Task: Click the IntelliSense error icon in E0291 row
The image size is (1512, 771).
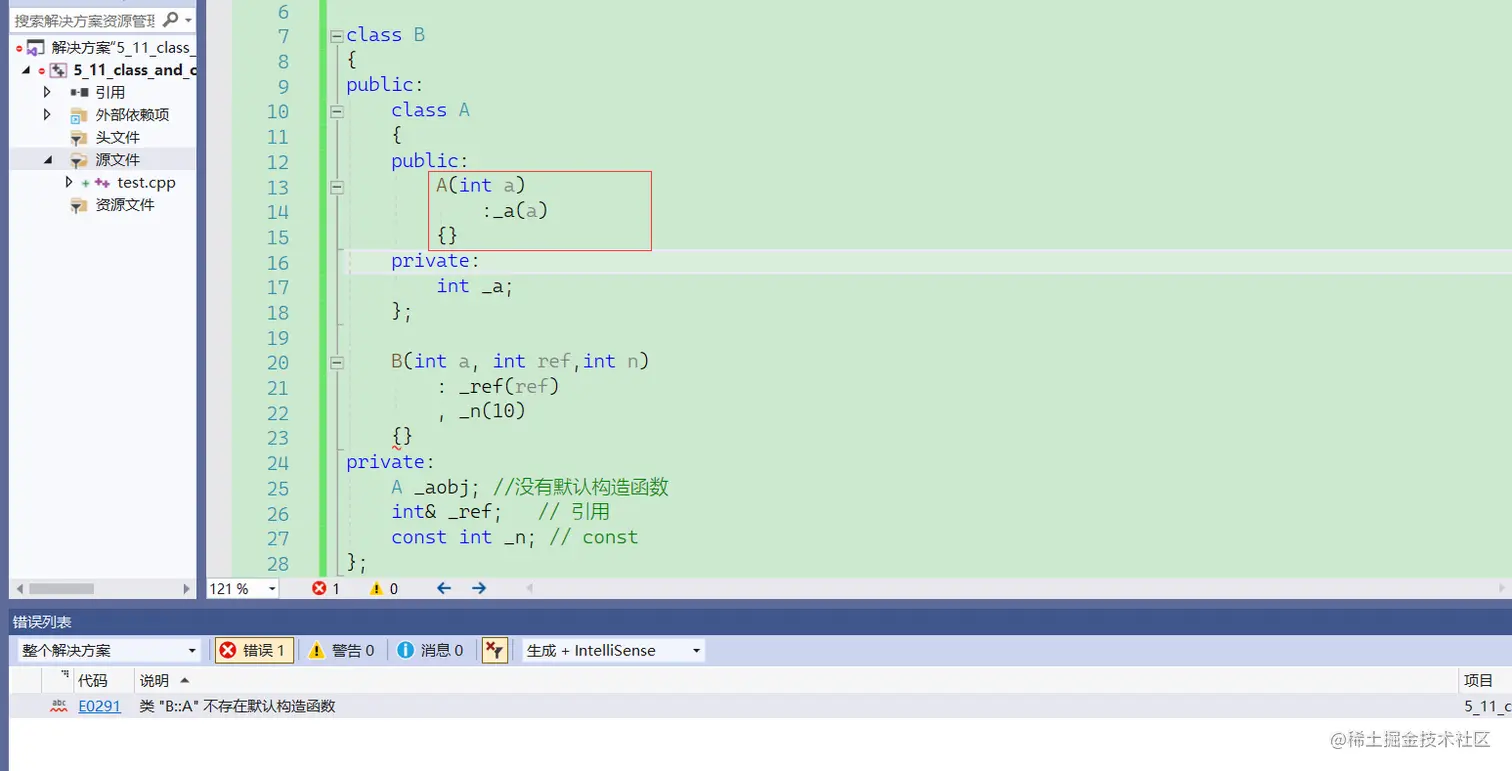Action: 59,706
